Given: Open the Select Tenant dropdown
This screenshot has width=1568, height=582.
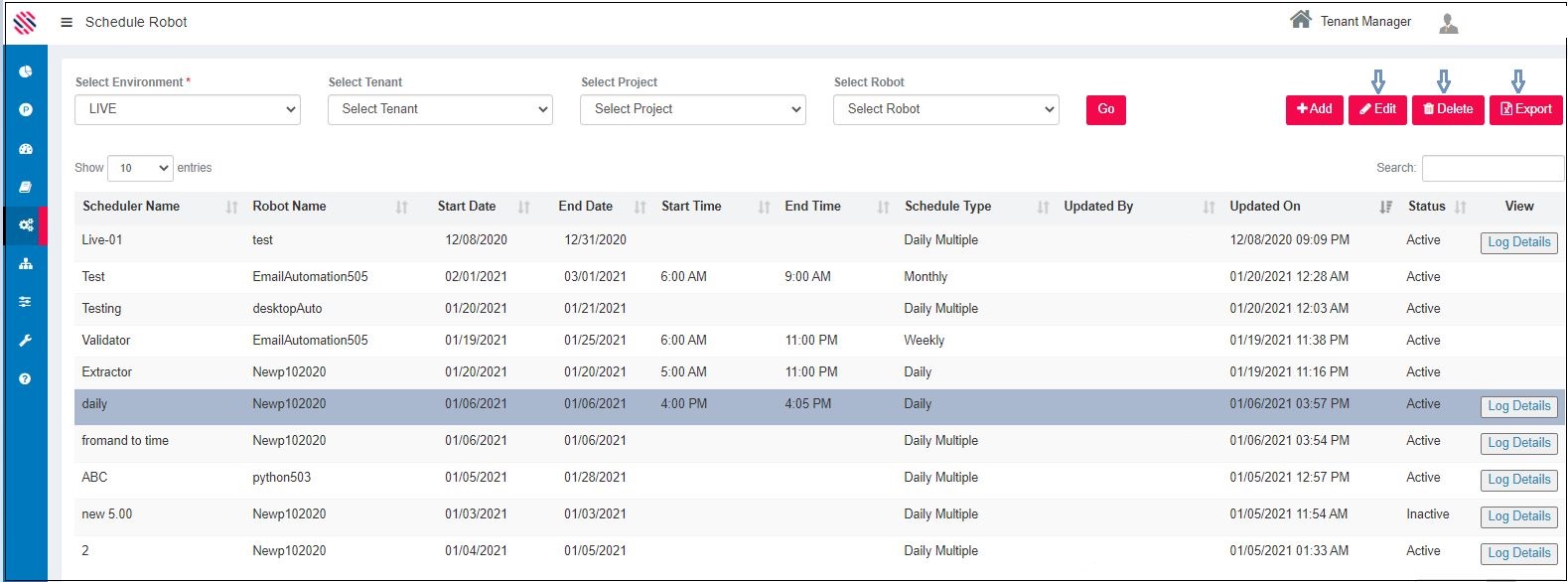Looking at the screenshot, I should pos(440,109).
